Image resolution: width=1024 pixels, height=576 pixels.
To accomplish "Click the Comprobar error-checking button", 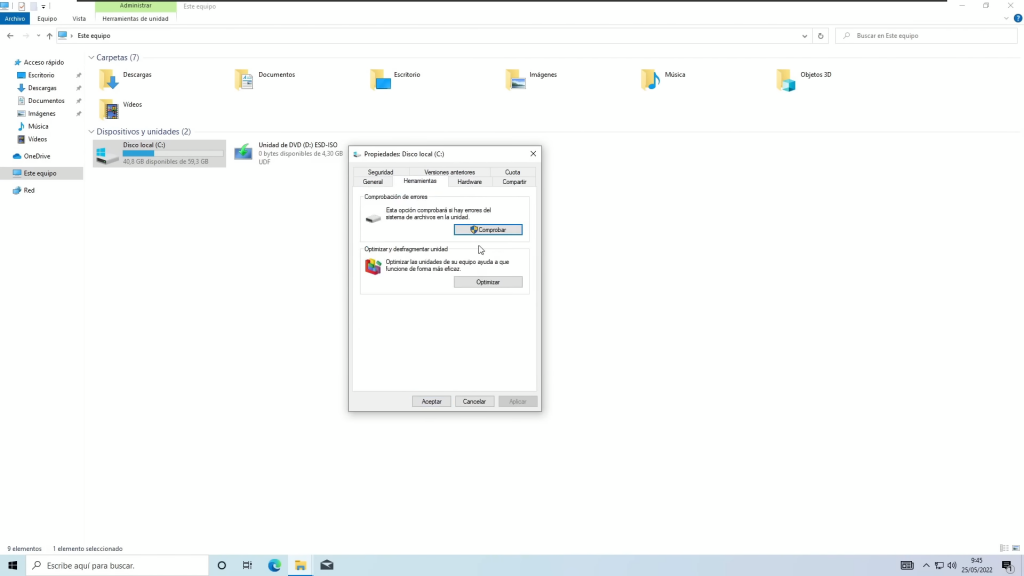I will (488, 230).
